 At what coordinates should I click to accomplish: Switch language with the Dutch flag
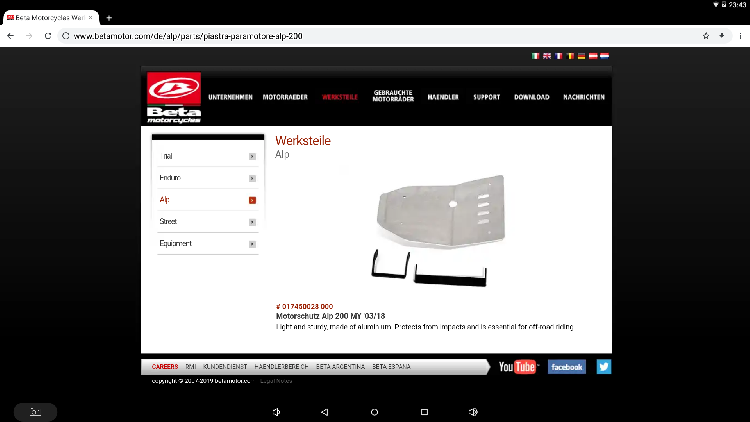coord(605,56)
